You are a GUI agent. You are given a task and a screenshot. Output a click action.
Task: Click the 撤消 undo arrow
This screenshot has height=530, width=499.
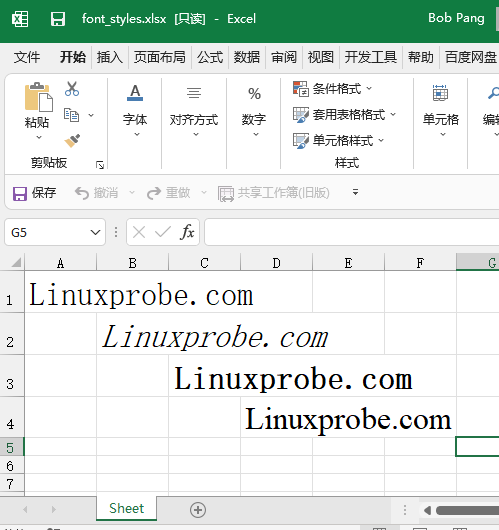click(x=81, y=193)
